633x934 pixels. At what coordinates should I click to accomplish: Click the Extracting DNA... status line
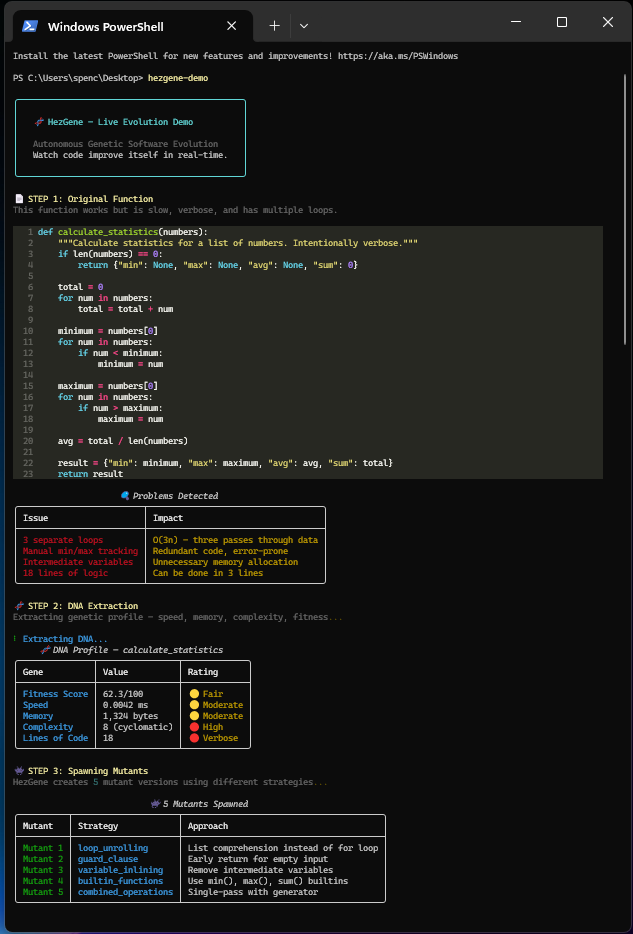click(66, 639)
